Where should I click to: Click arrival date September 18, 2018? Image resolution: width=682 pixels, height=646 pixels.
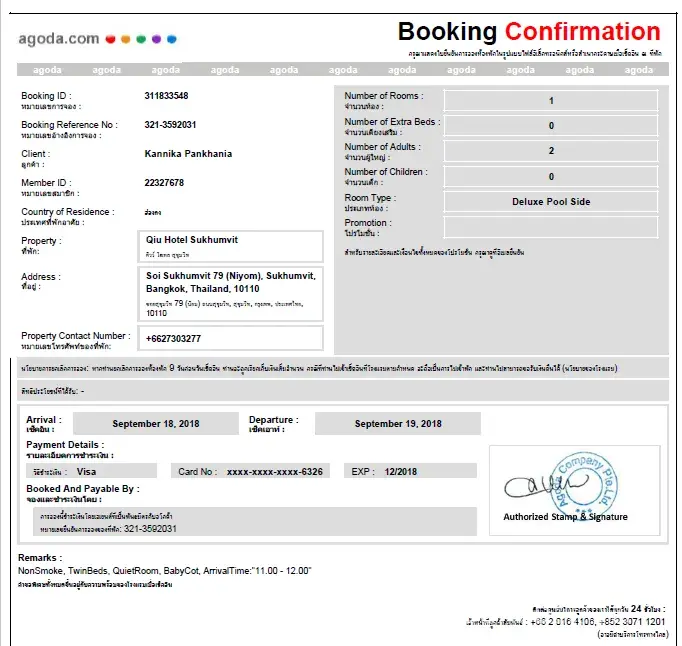click(x=156, y=424)
